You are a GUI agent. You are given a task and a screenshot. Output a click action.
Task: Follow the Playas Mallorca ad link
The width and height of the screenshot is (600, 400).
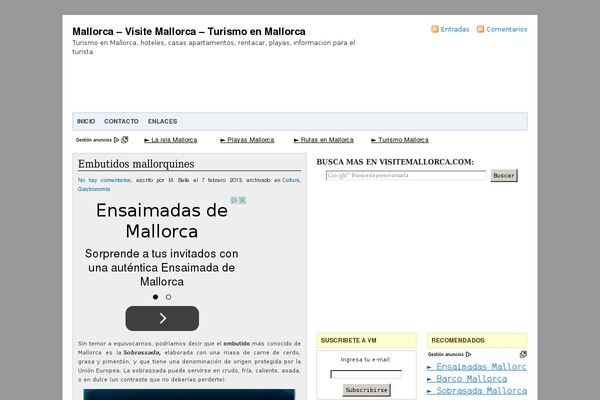pos(247,140)
